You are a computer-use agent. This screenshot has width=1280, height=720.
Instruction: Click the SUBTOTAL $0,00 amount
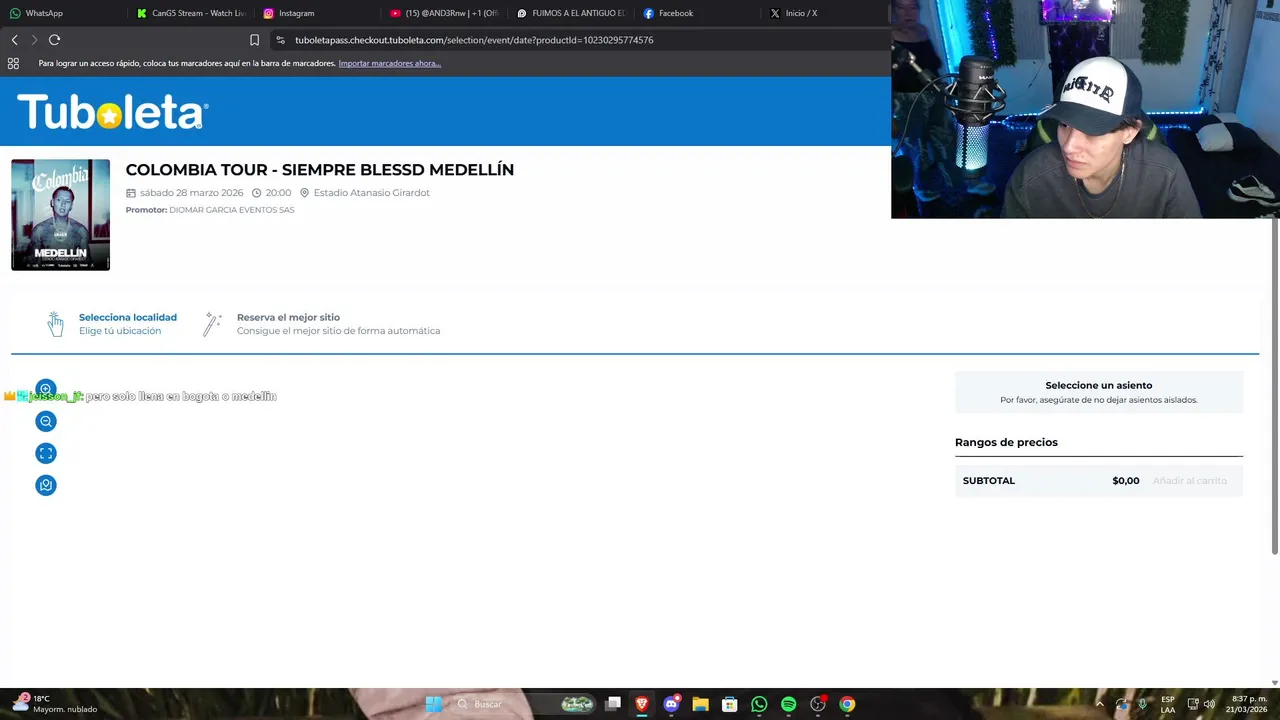tap(1126, 481)
